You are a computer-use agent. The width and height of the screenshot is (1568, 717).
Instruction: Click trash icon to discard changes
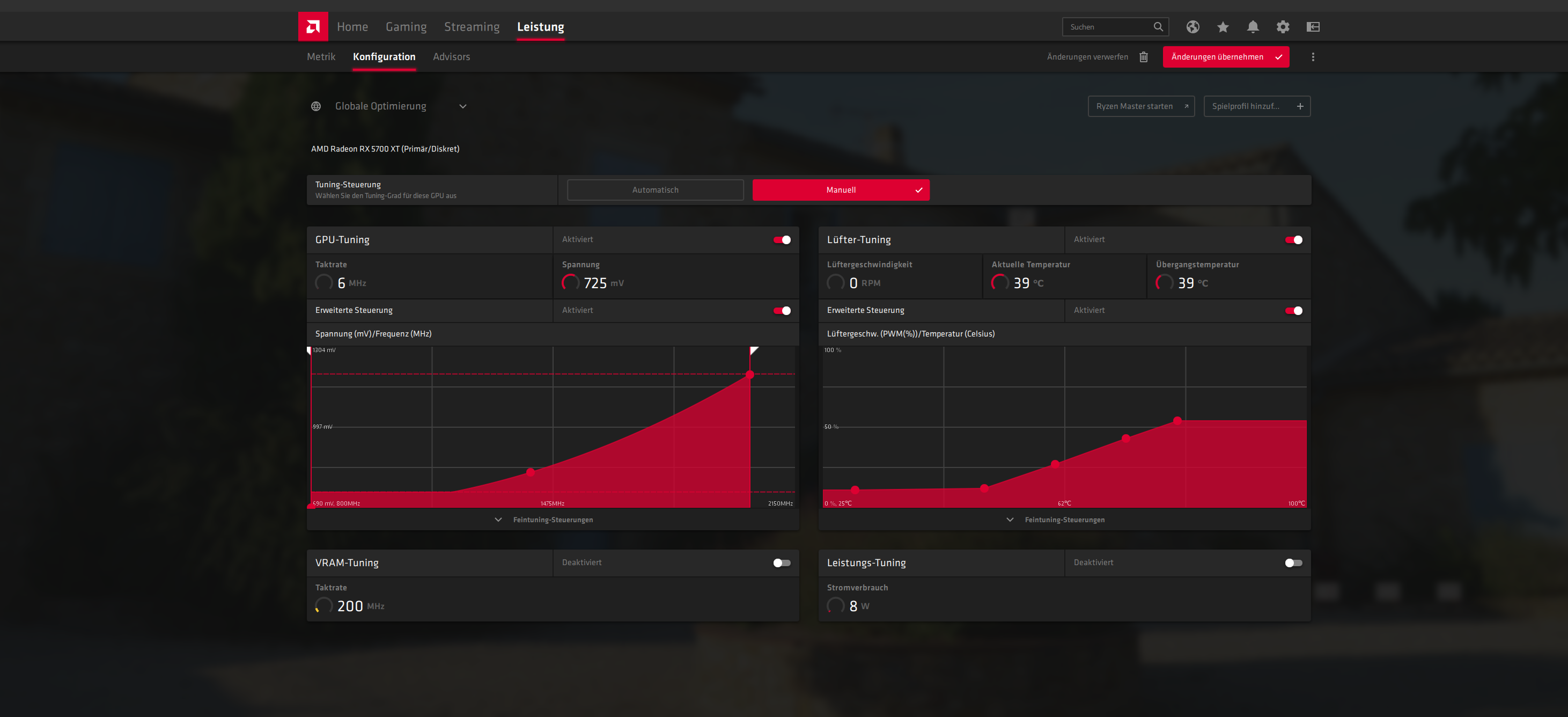click(1144, 57)
